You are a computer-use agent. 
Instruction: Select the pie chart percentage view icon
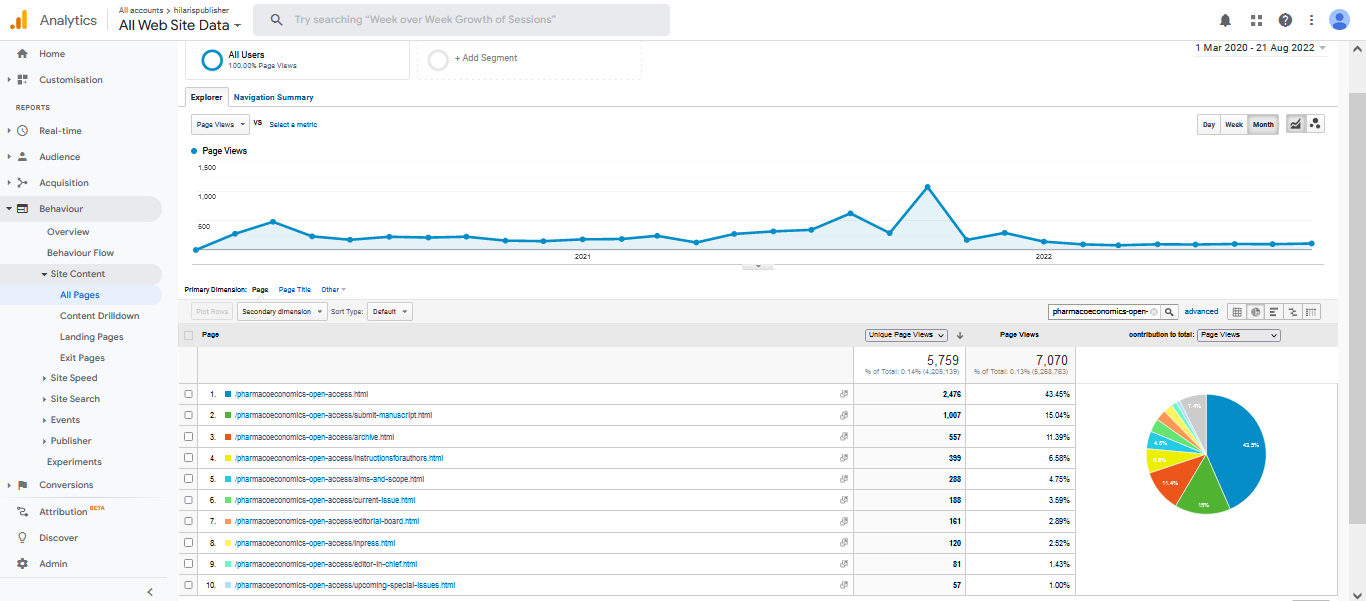tap(1255, 312)
